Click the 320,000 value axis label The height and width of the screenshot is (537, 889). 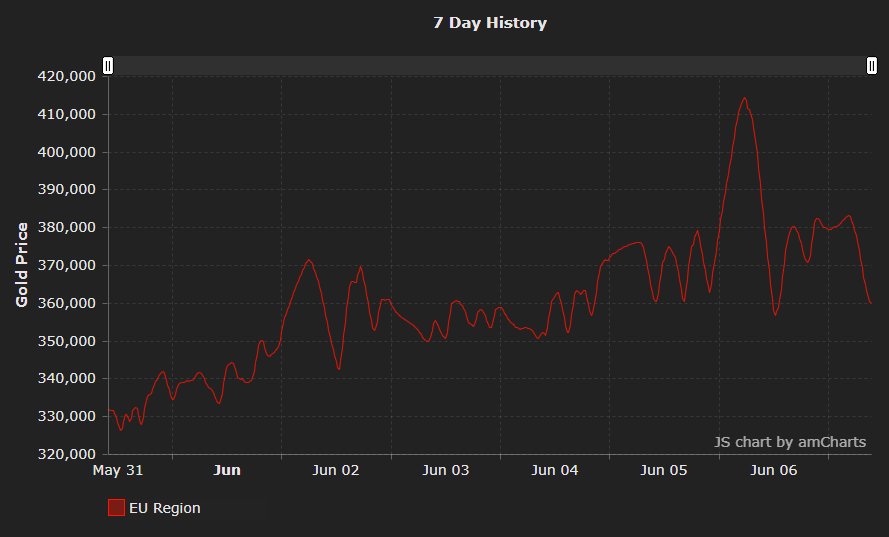click(x=66, y=454)
